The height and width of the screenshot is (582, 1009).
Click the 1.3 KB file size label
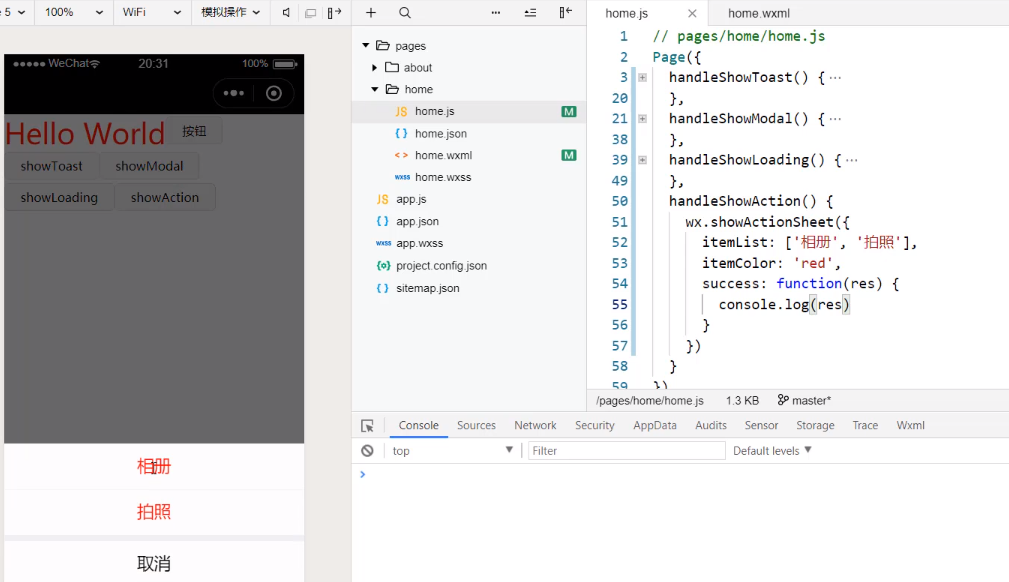743,400
